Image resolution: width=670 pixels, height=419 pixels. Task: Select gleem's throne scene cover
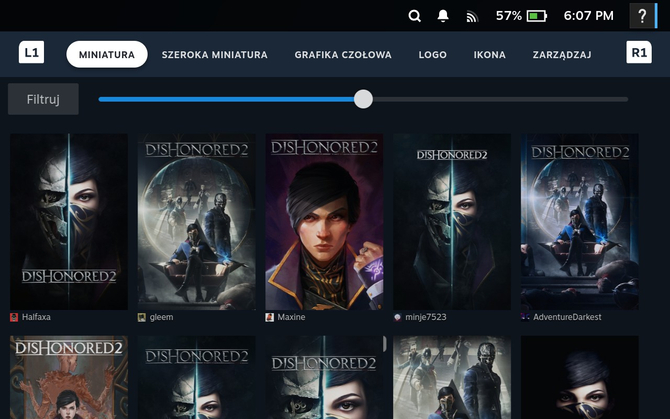tap(197, 222)
